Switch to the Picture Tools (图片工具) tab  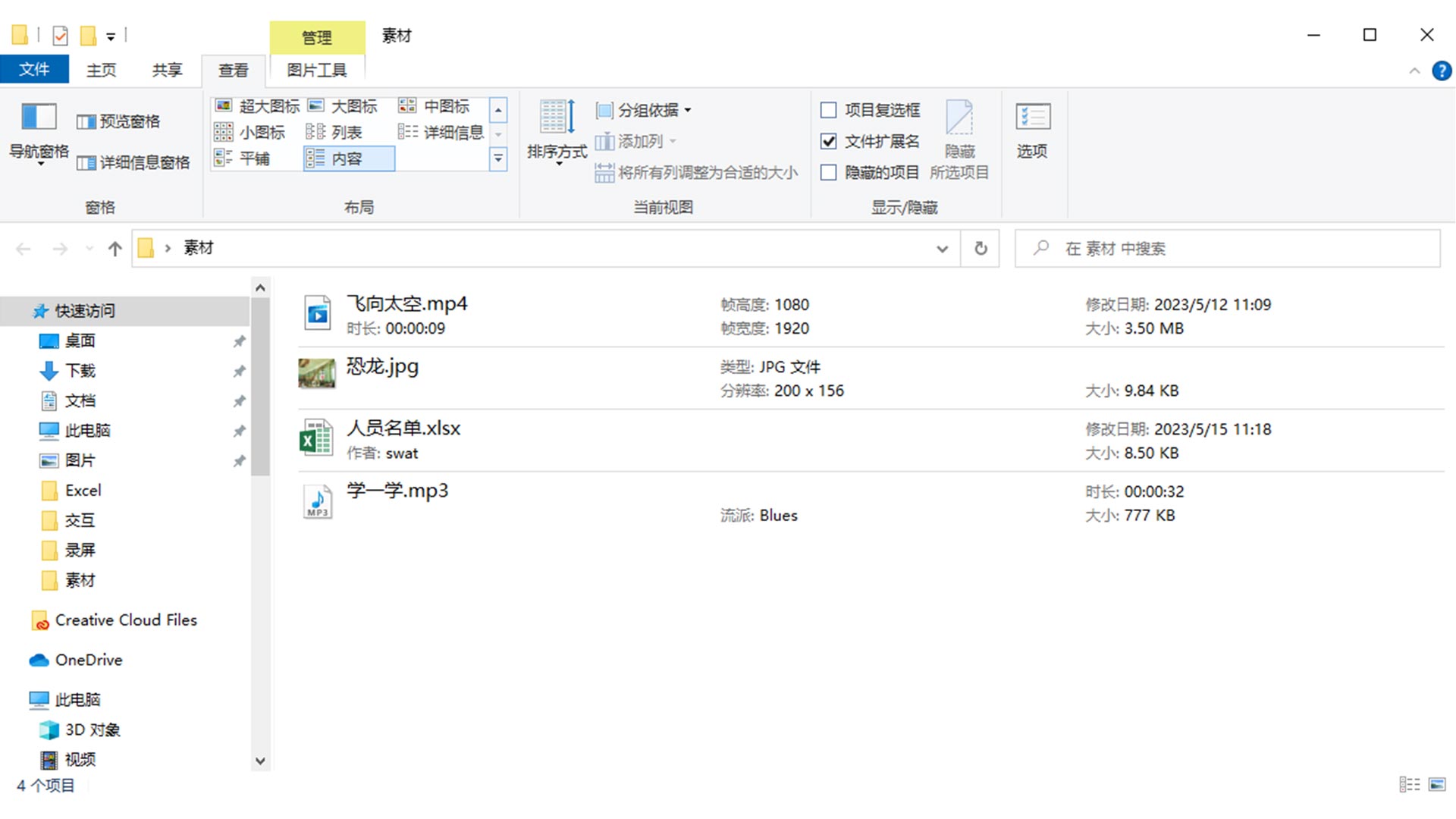[316, 71]
